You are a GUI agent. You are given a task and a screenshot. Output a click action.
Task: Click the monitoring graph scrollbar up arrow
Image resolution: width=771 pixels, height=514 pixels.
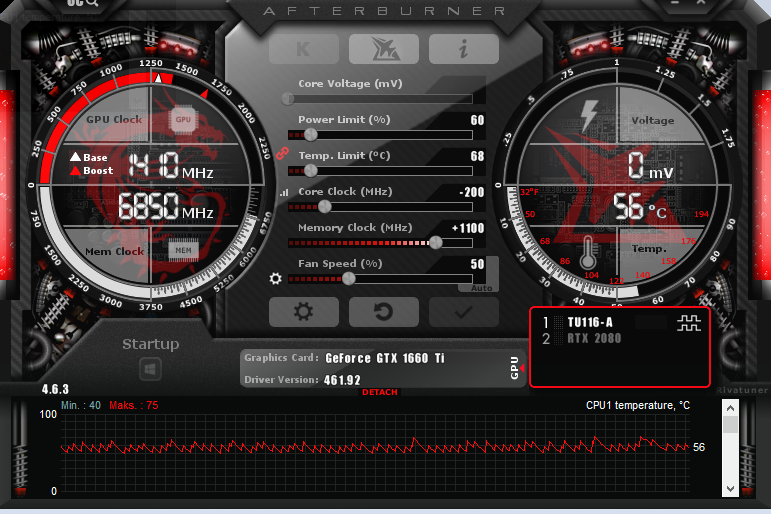730,408
